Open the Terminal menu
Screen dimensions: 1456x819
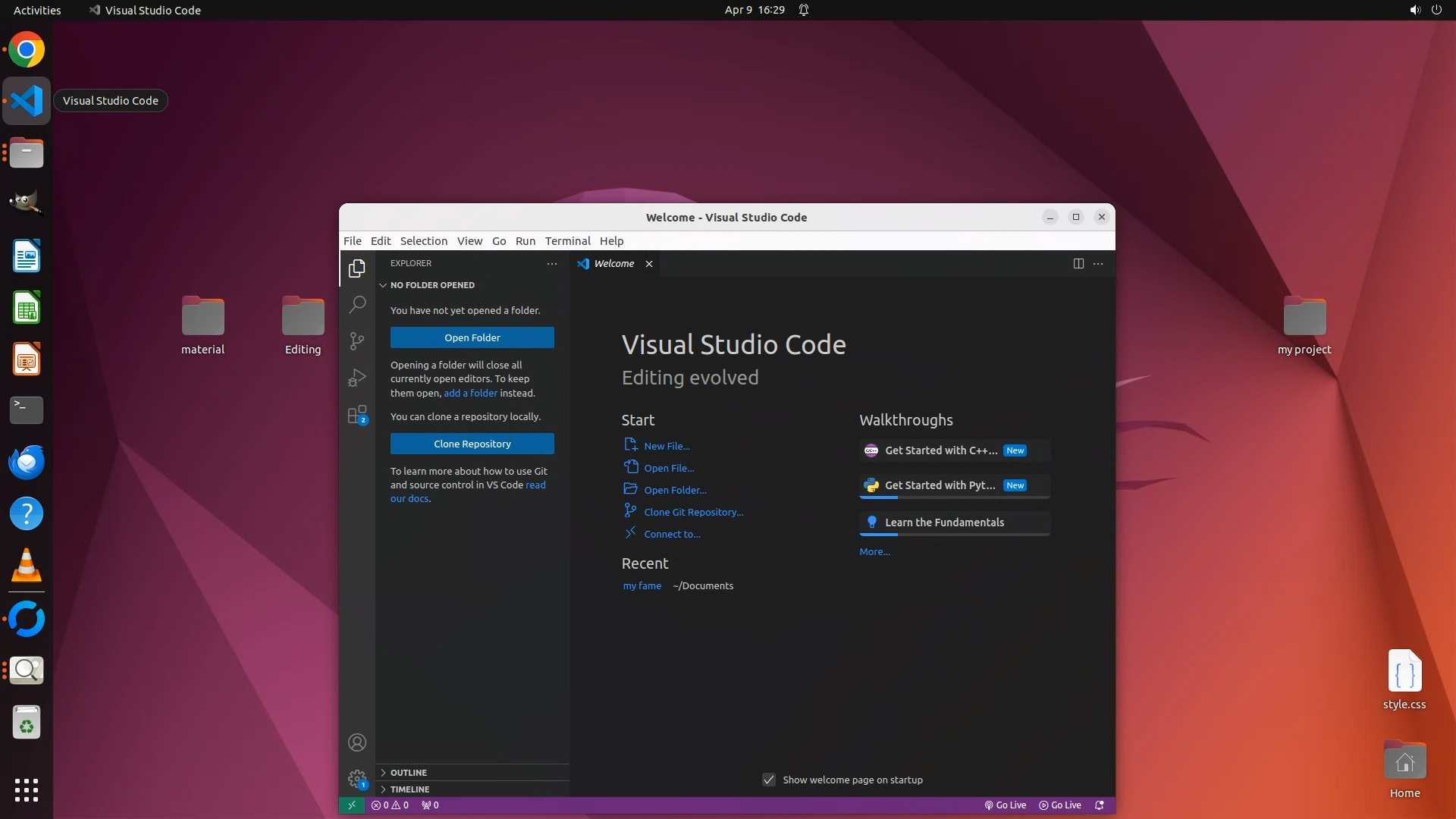point(567,240)
